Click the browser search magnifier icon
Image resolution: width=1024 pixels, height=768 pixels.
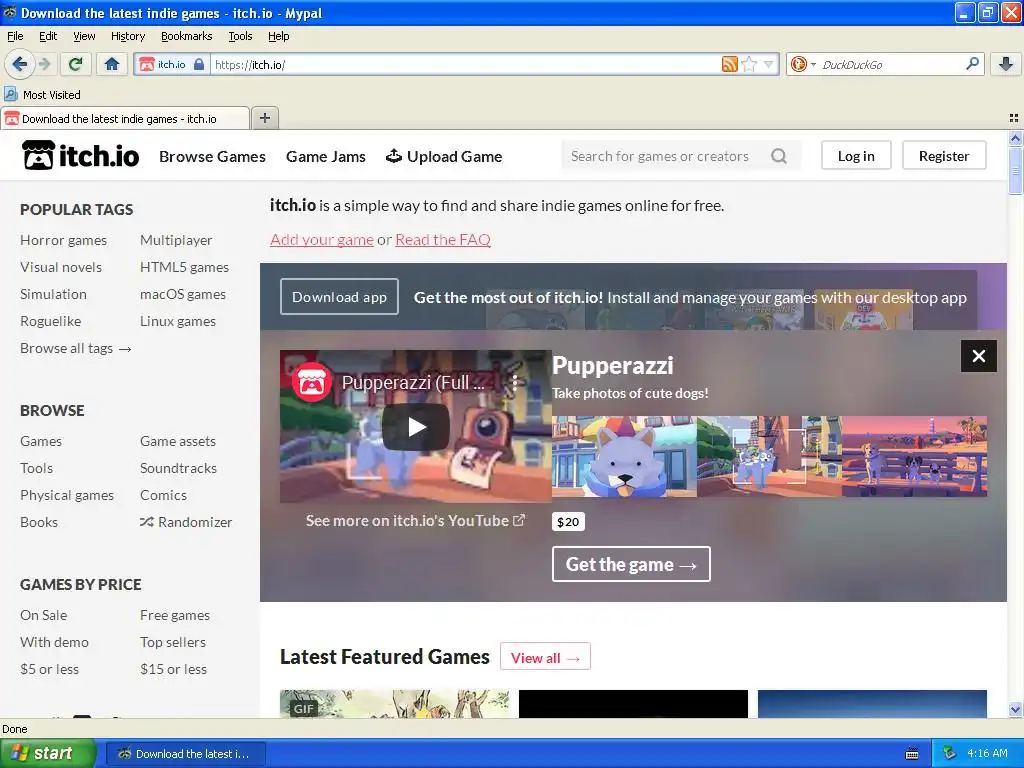point(972,63)
